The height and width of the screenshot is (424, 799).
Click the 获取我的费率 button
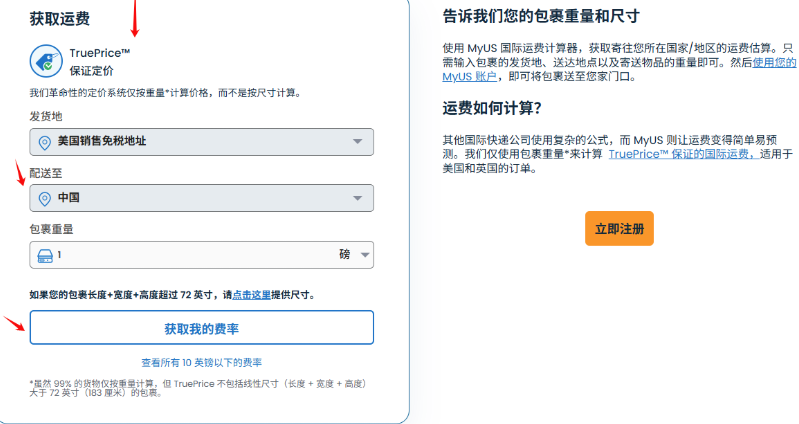click(202, 328)
